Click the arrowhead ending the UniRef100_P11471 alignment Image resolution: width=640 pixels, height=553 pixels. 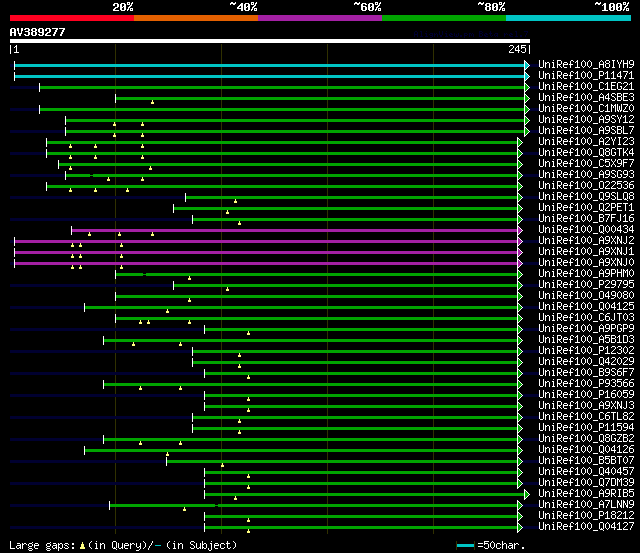click(x=527, y=76)
